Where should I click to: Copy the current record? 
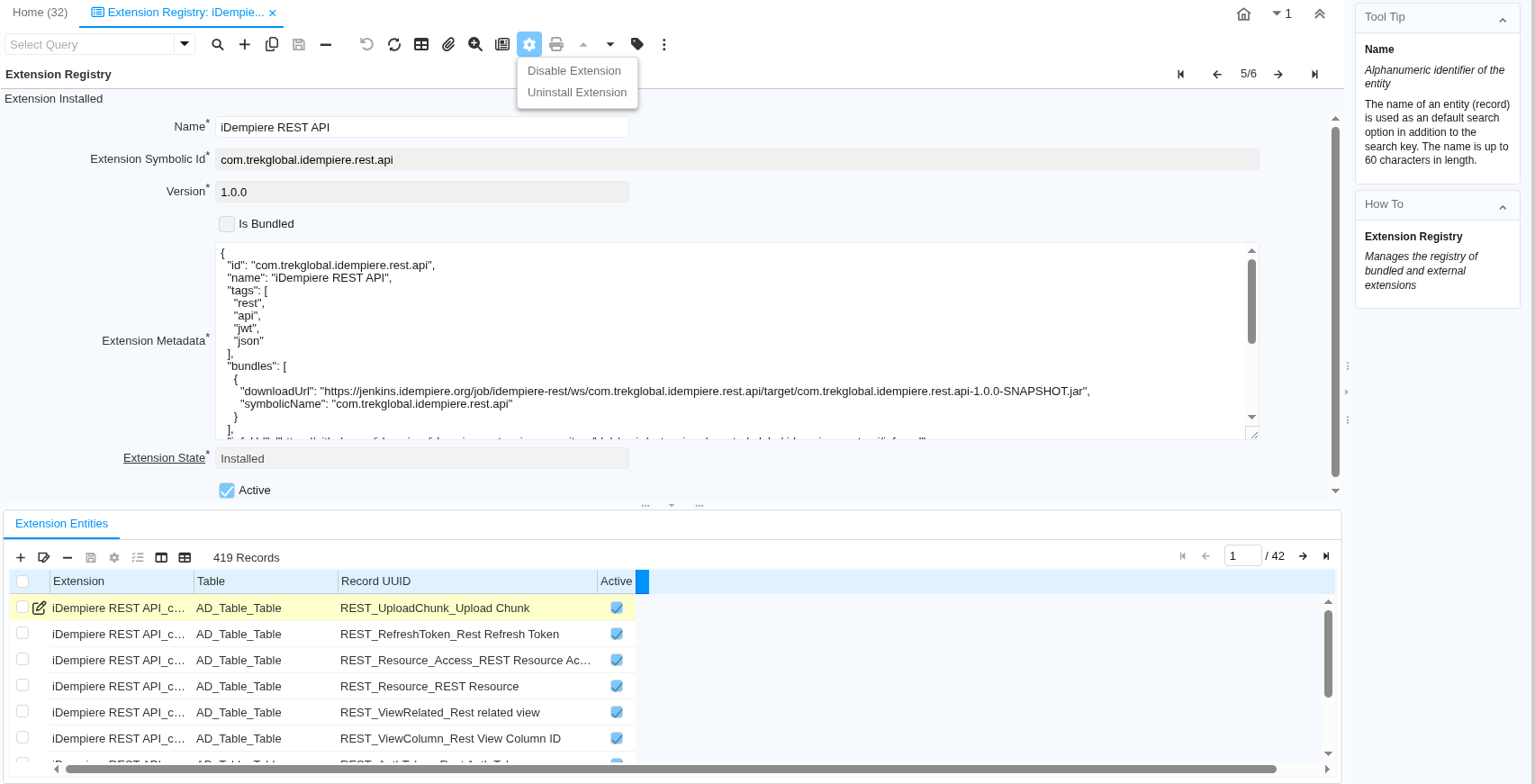[271, 44]
